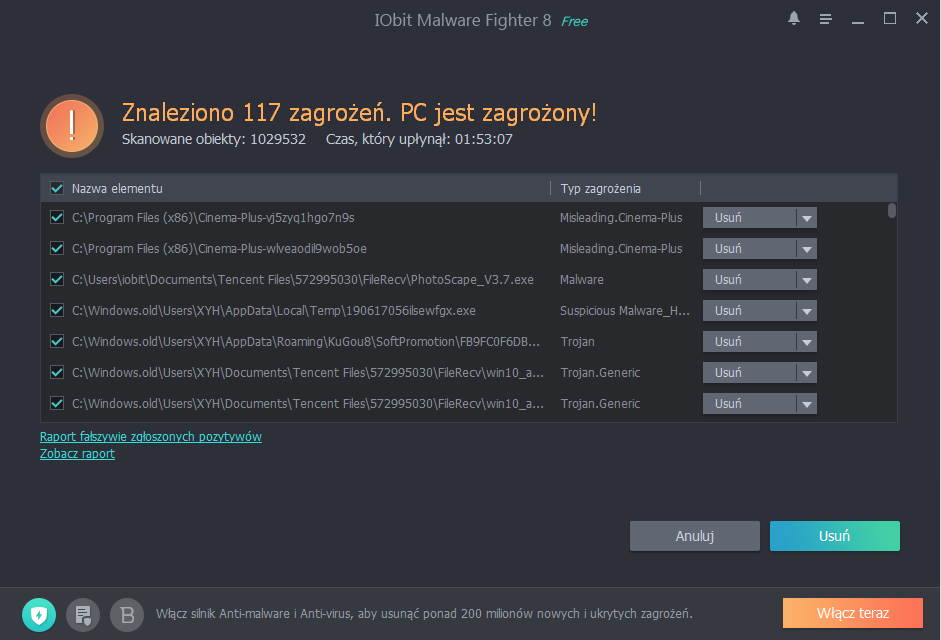Image resolution: width=941 pixels, height=640 pixels.
Task: Click Usuń for Cinema-Plus-vj5zyq1hgo7n9s row
Action: tap(750, 218)
